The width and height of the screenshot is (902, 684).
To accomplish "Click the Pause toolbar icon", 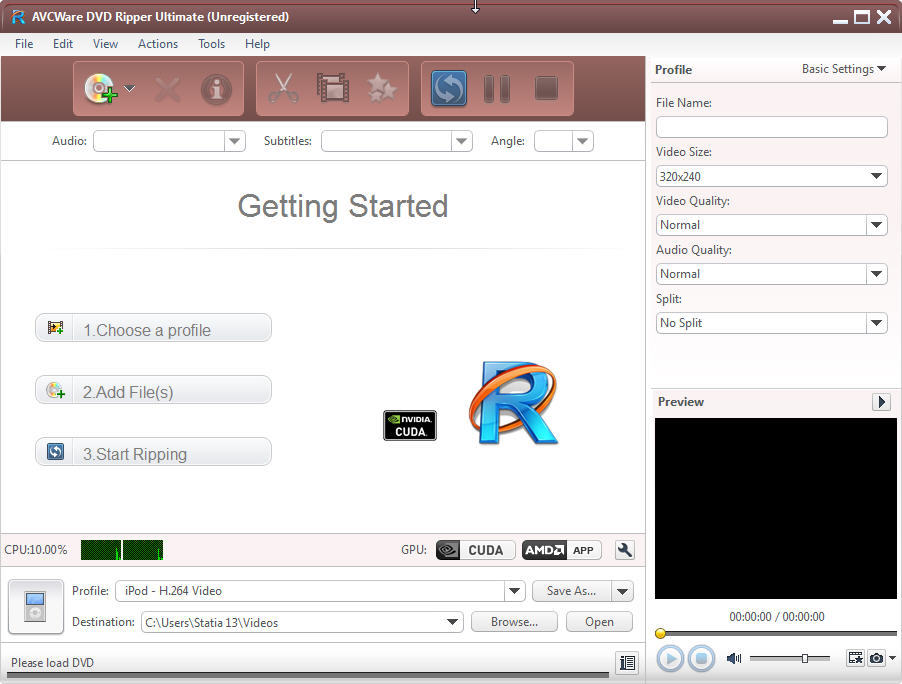I will pos(496,89).
